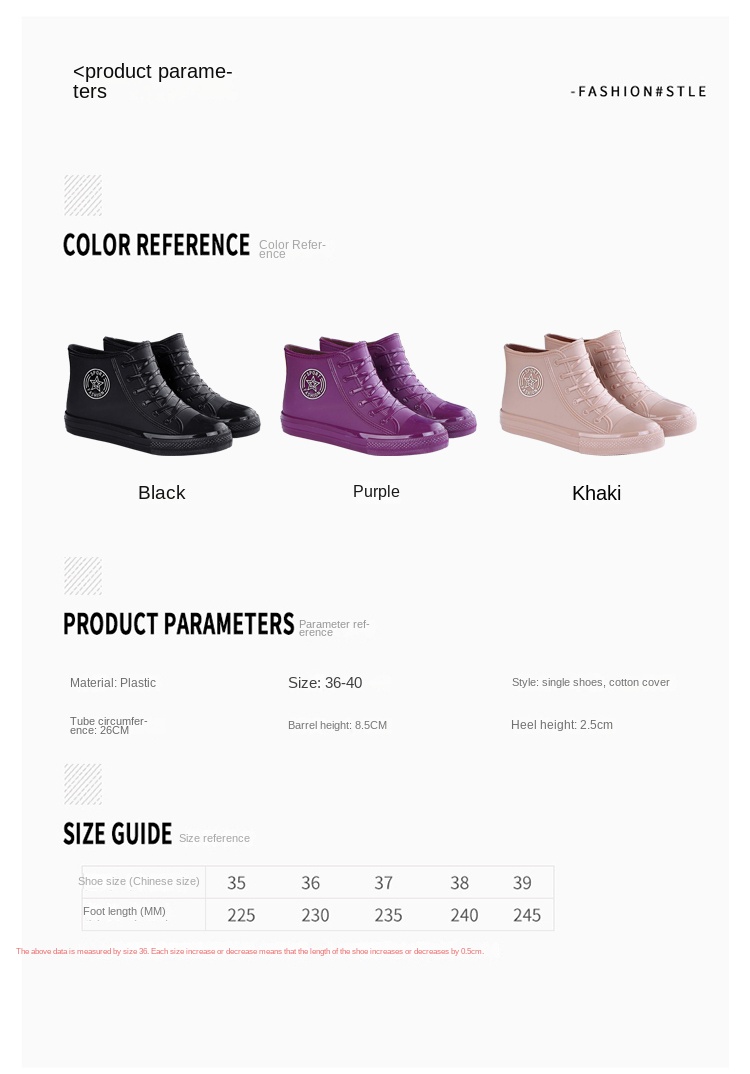Image resolution: width=750 pixels, height=1074 pixels.
Task: Click the hatched icon above Size Guide
Action: point(83,784)
